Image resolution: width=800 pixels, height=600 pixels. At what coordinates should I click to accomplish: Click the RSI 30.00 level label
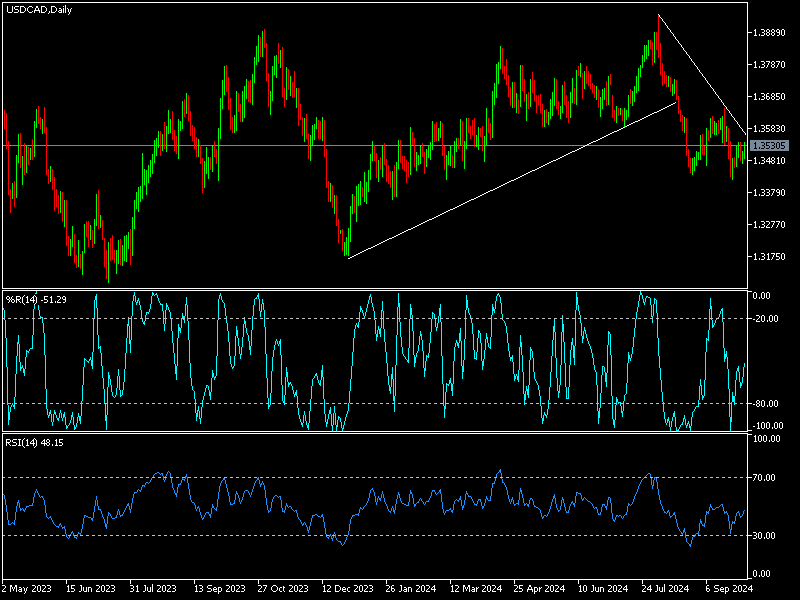tap(766, 536)
